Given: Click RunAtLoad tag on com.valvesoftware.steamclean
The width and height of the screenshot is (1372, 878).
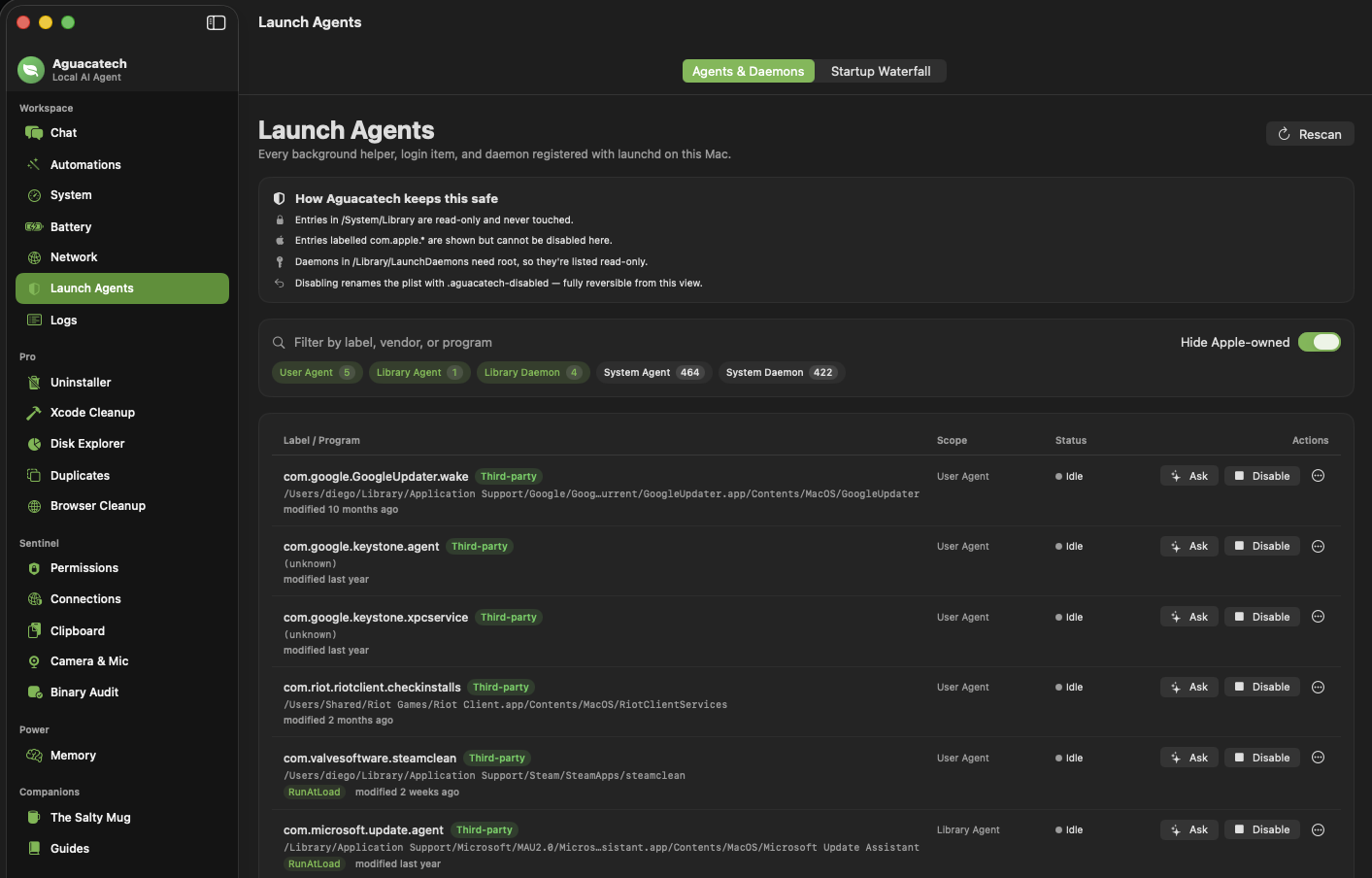Looking at the screenshot, I should coord(315,793).
